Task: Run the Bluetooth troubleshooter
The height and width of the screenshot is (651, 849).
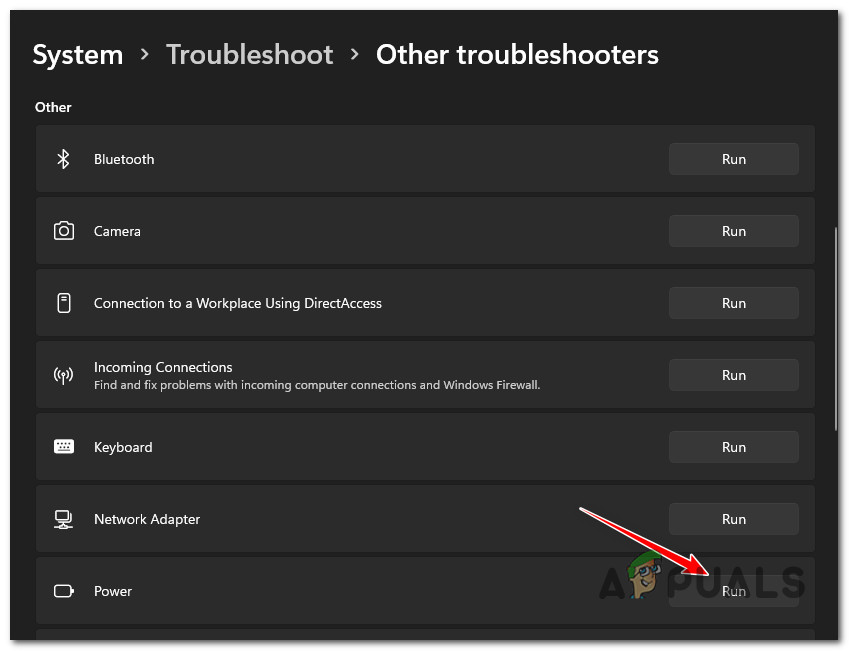Action: pos(734,159)
